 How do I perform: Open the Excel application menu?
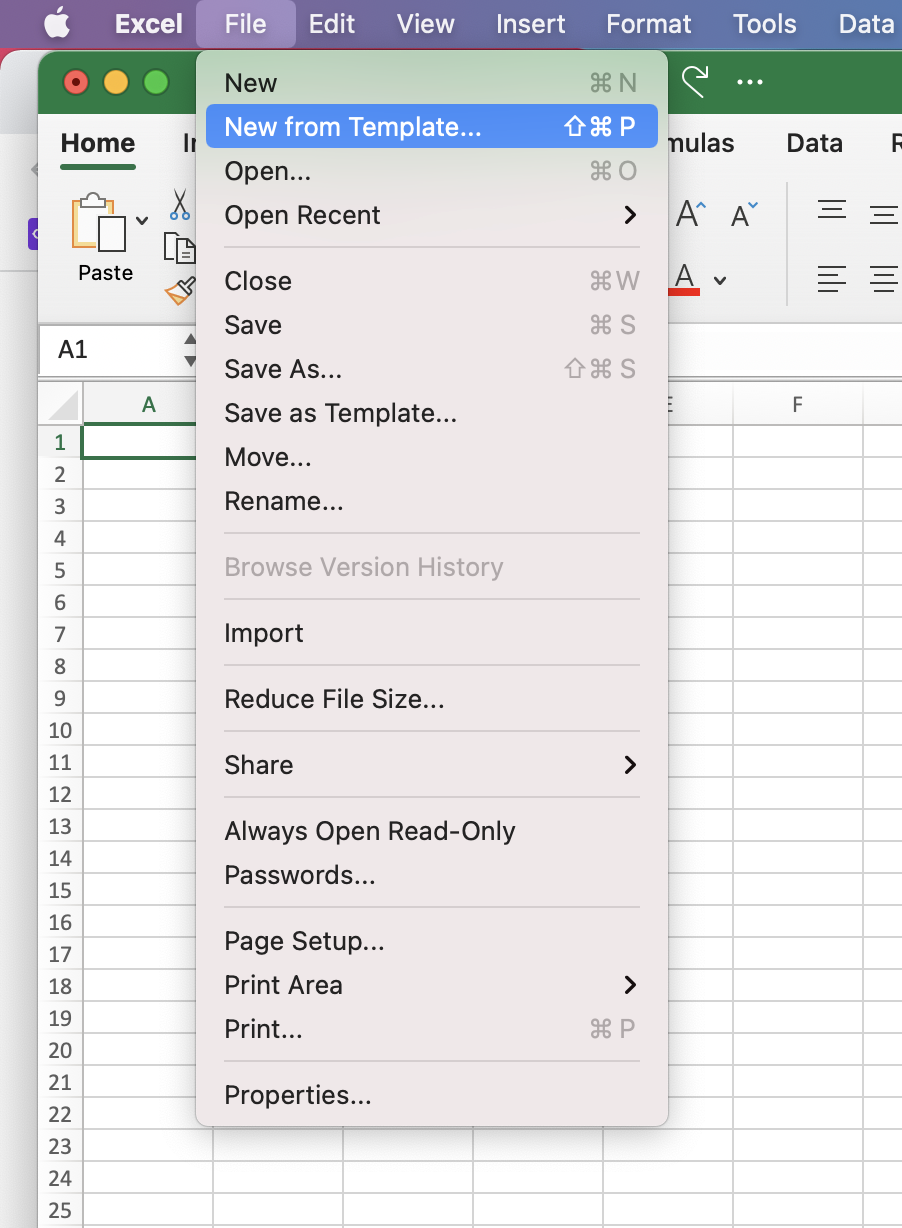point(149,23)
